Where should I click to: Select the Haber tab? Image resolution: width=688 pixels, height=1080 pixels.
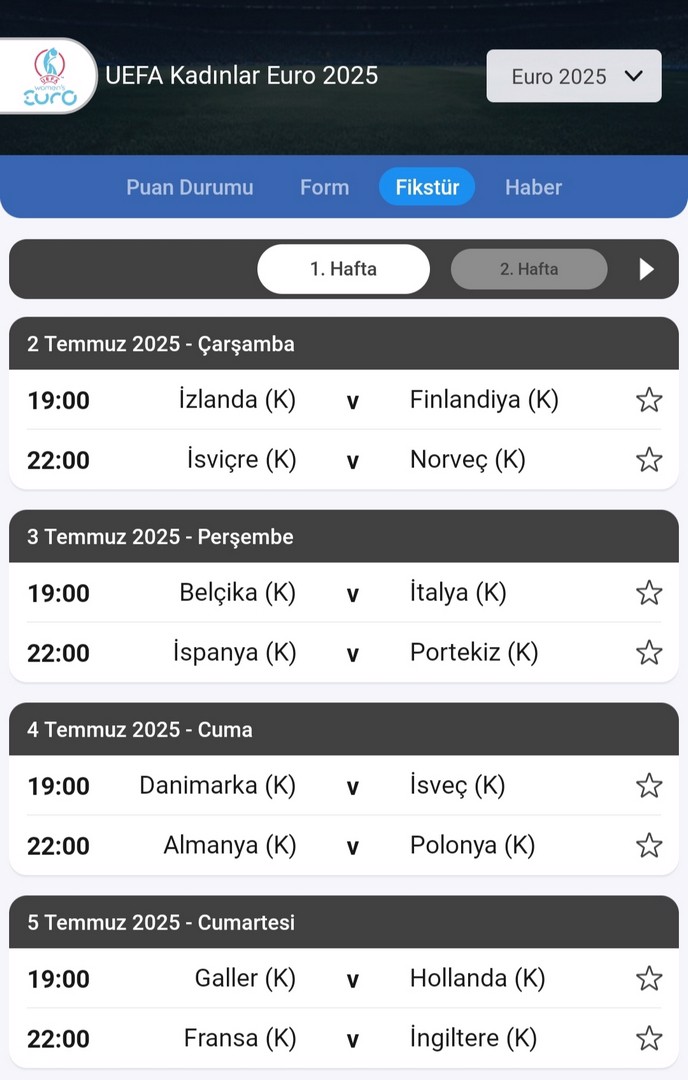tap(533, 187)
